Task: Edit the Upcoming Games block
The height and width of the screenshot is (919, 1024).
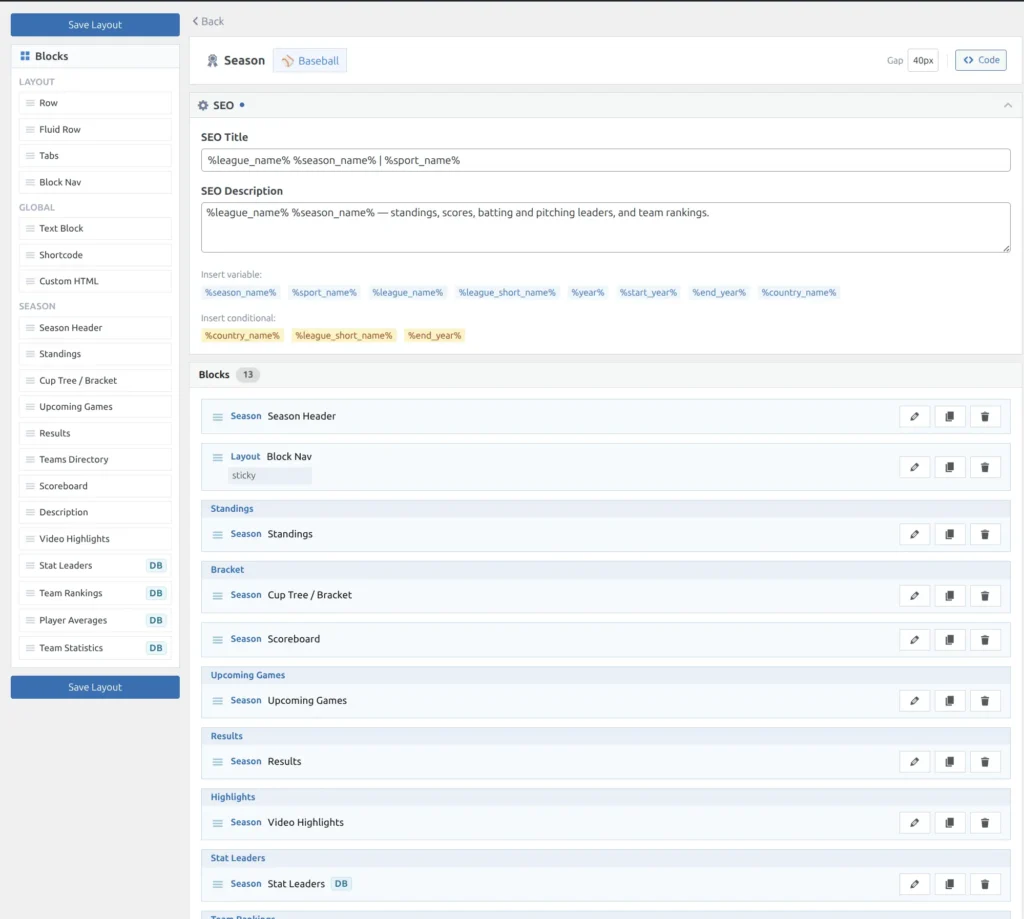Action: (914, 701)
